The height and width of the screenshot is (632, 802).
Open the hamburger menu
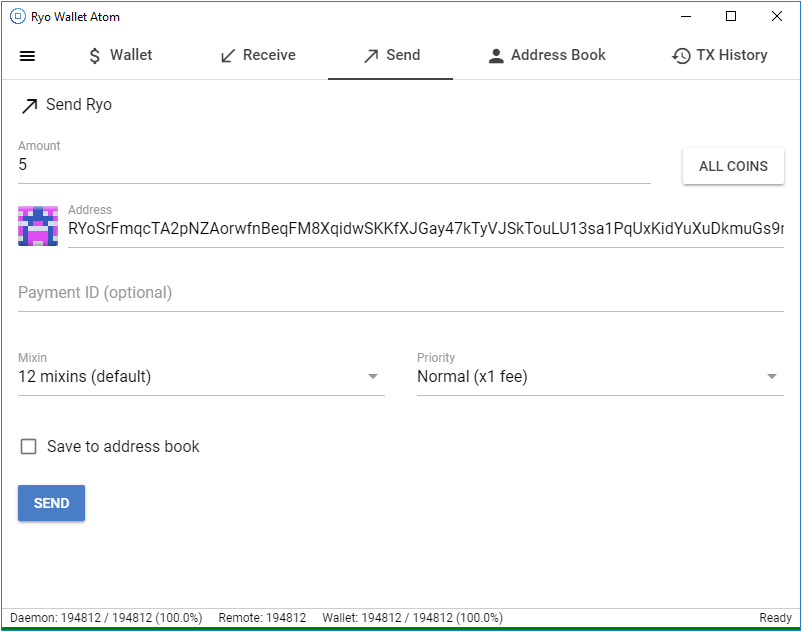(x=27, y=56)
